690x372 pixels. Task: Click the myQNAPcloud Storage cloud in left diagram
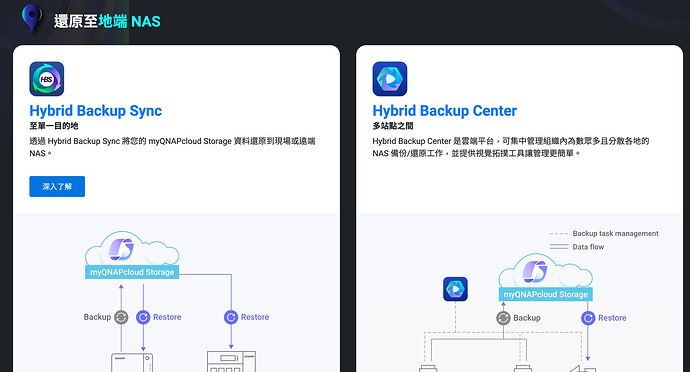click(132, 255)
